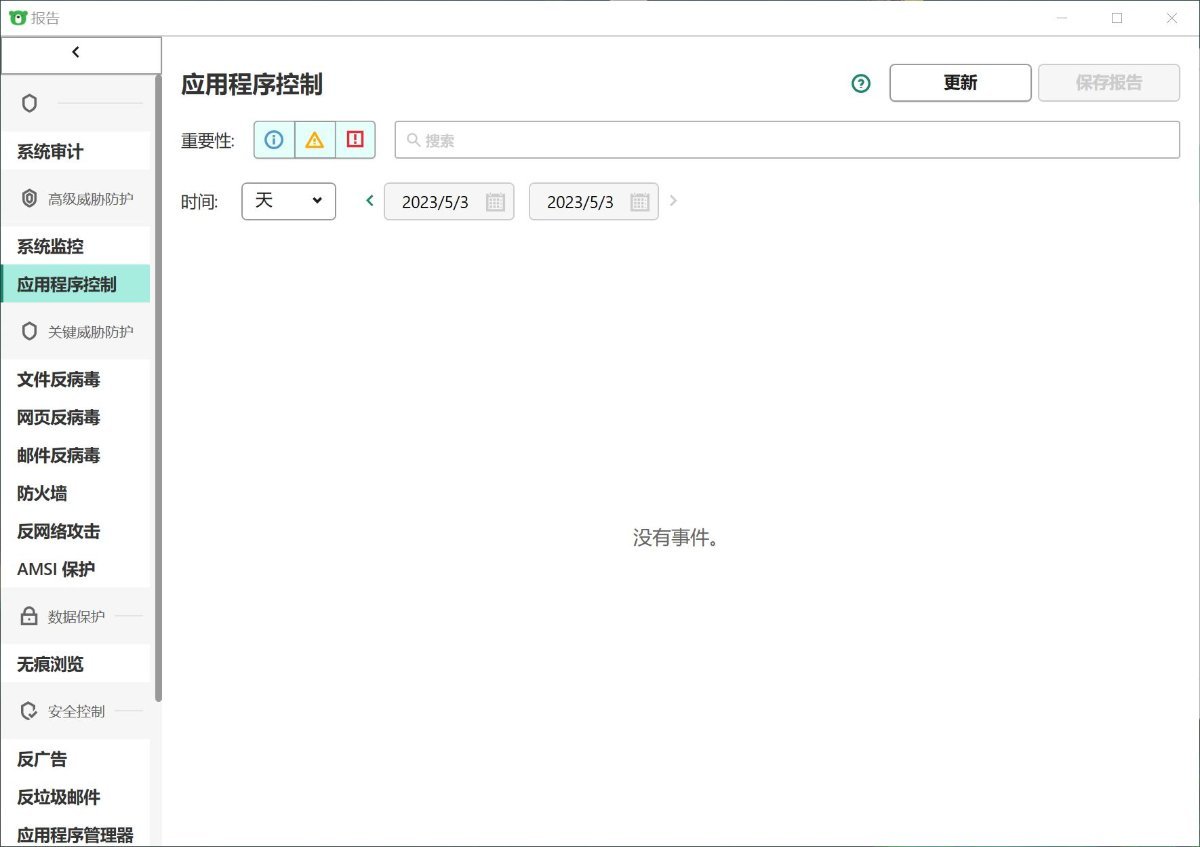The height and width of the screenshot is (847, 1200).
Task: Open the 文件反病毒 report
Action: (58, 379)
